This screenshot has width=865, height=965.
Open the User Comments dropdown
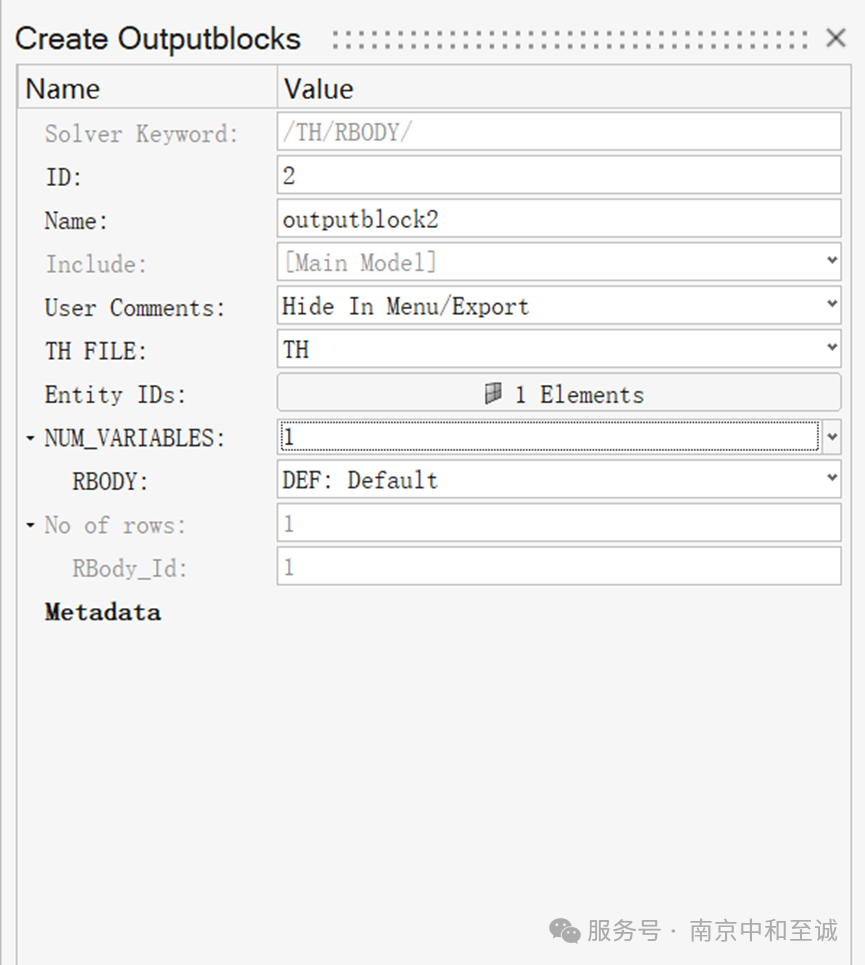tap(832, 304)
